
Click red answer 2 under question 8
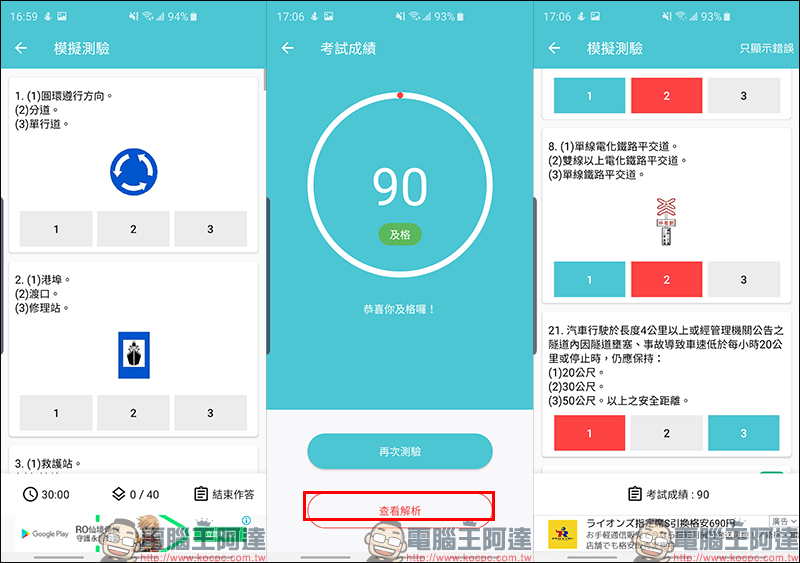click(x=666, y=279)
